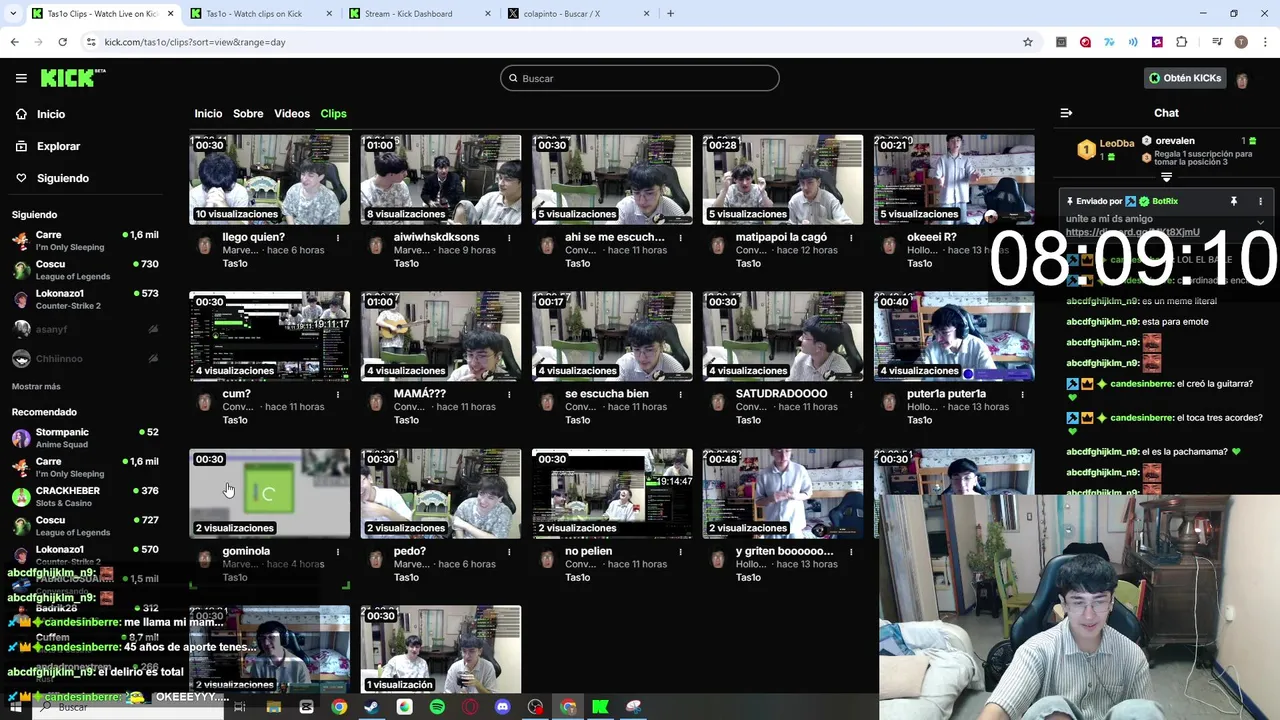Reload the page with refresh icon

pyautogui.click(x=62, y=42)
